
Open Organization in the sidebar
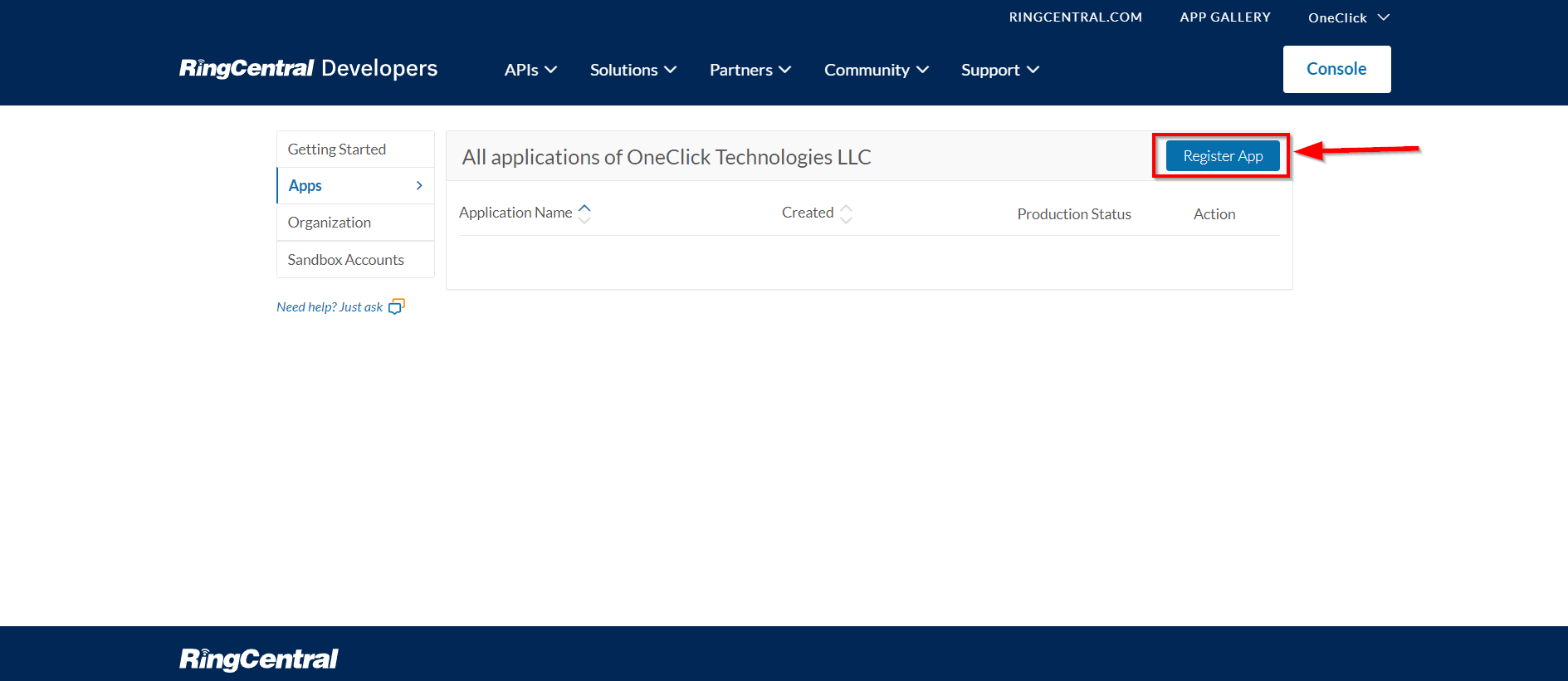tap(330, 223)
